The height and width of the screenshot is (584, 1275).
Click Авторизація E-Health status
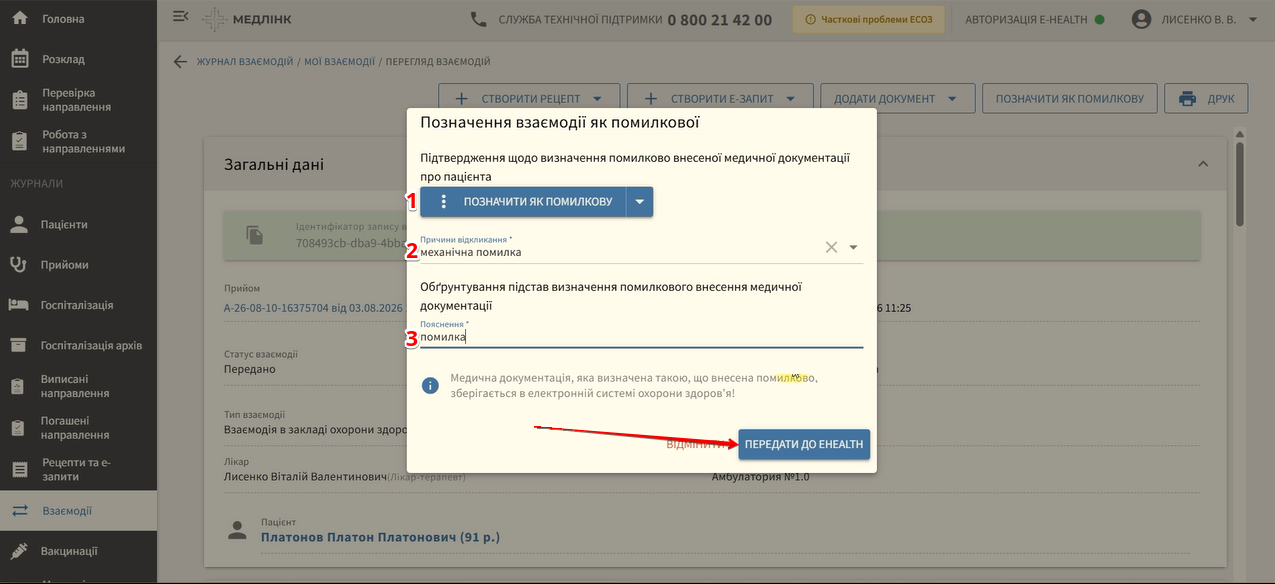pyautogui.click(x=1034, y=19)
